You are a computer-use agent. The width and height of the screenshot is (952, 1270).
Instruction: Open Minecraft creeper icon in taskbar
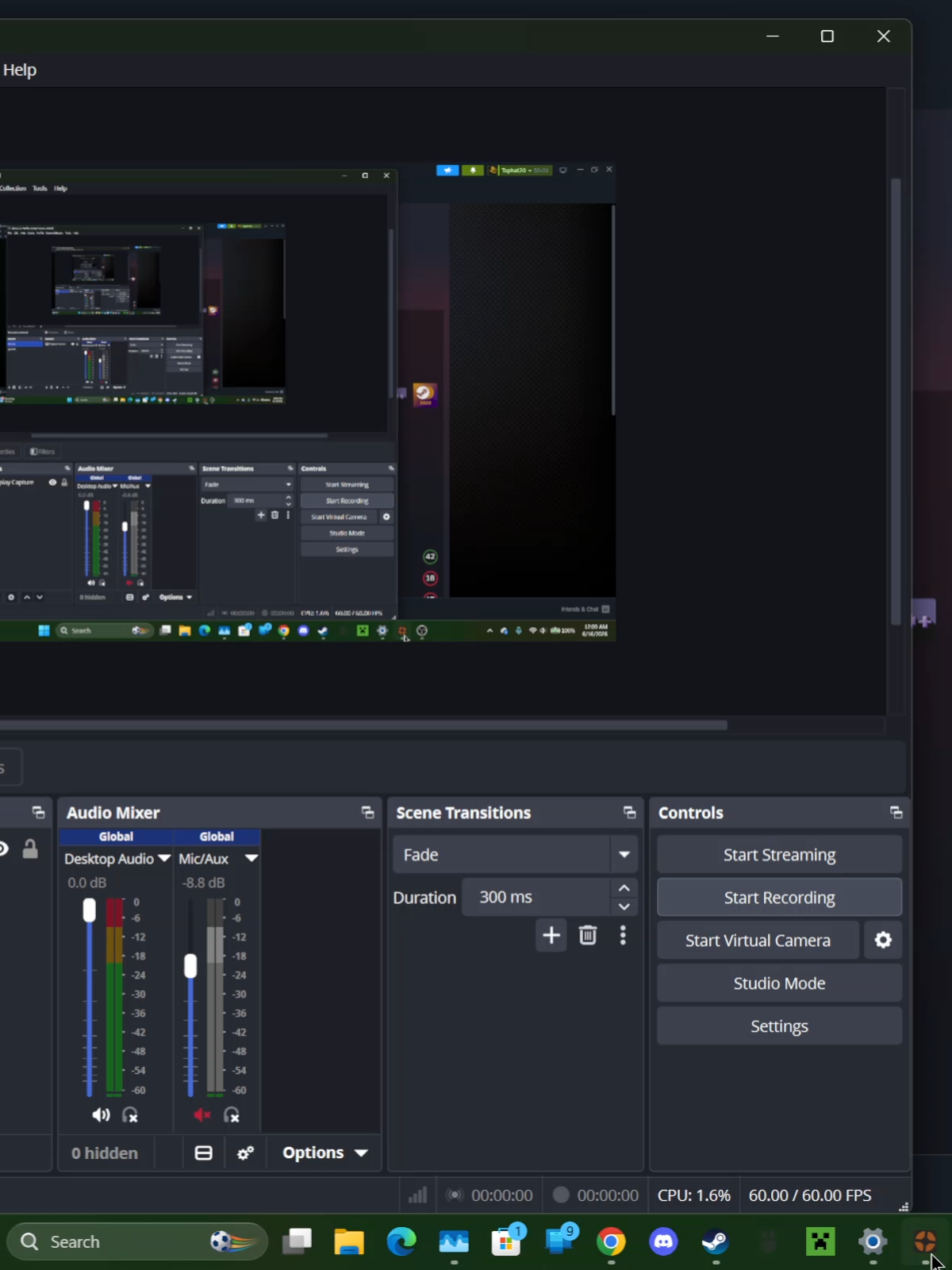[820, 1242]
